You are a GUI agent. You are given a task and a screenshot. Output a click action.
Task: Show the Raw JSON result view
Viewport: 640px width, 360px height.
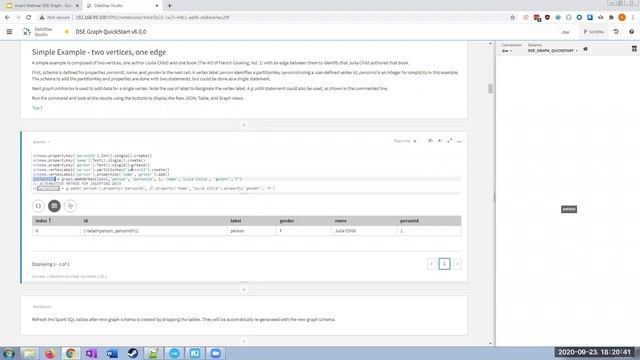point(38,206)
